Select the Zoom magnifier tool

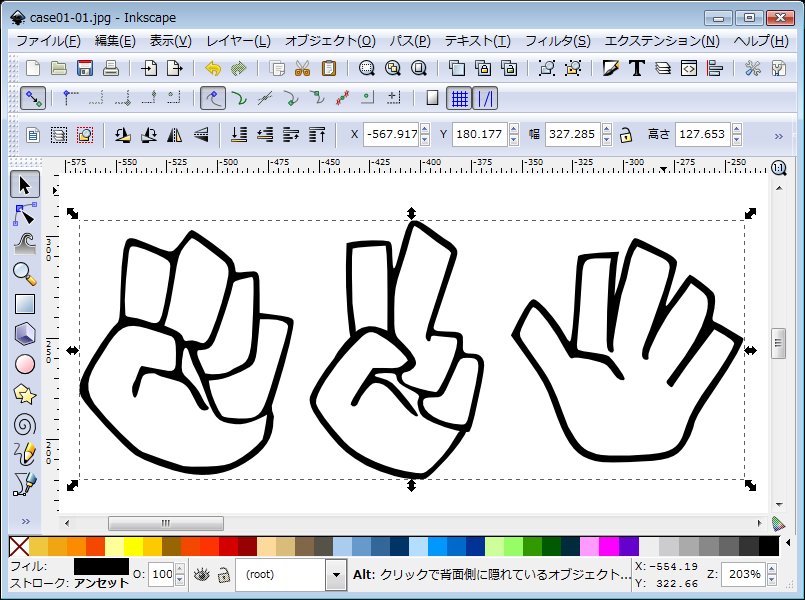click(x=25, y=274)
